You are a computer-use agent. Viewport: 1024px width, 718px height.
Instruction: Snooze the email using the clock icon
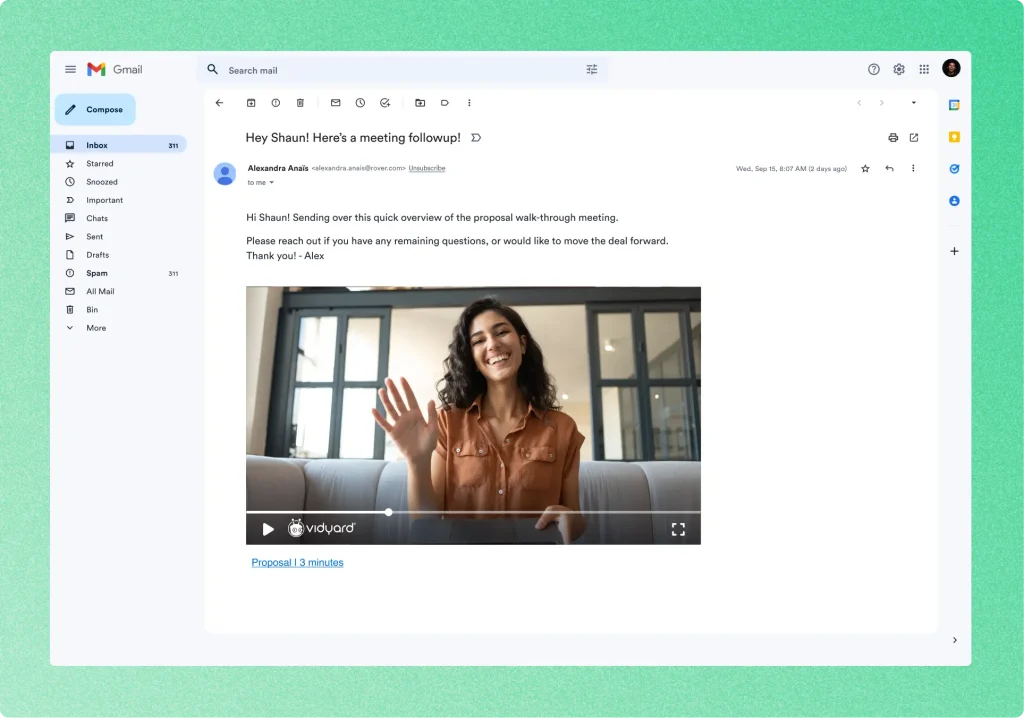pyautogui.click(x=359, y=102)
